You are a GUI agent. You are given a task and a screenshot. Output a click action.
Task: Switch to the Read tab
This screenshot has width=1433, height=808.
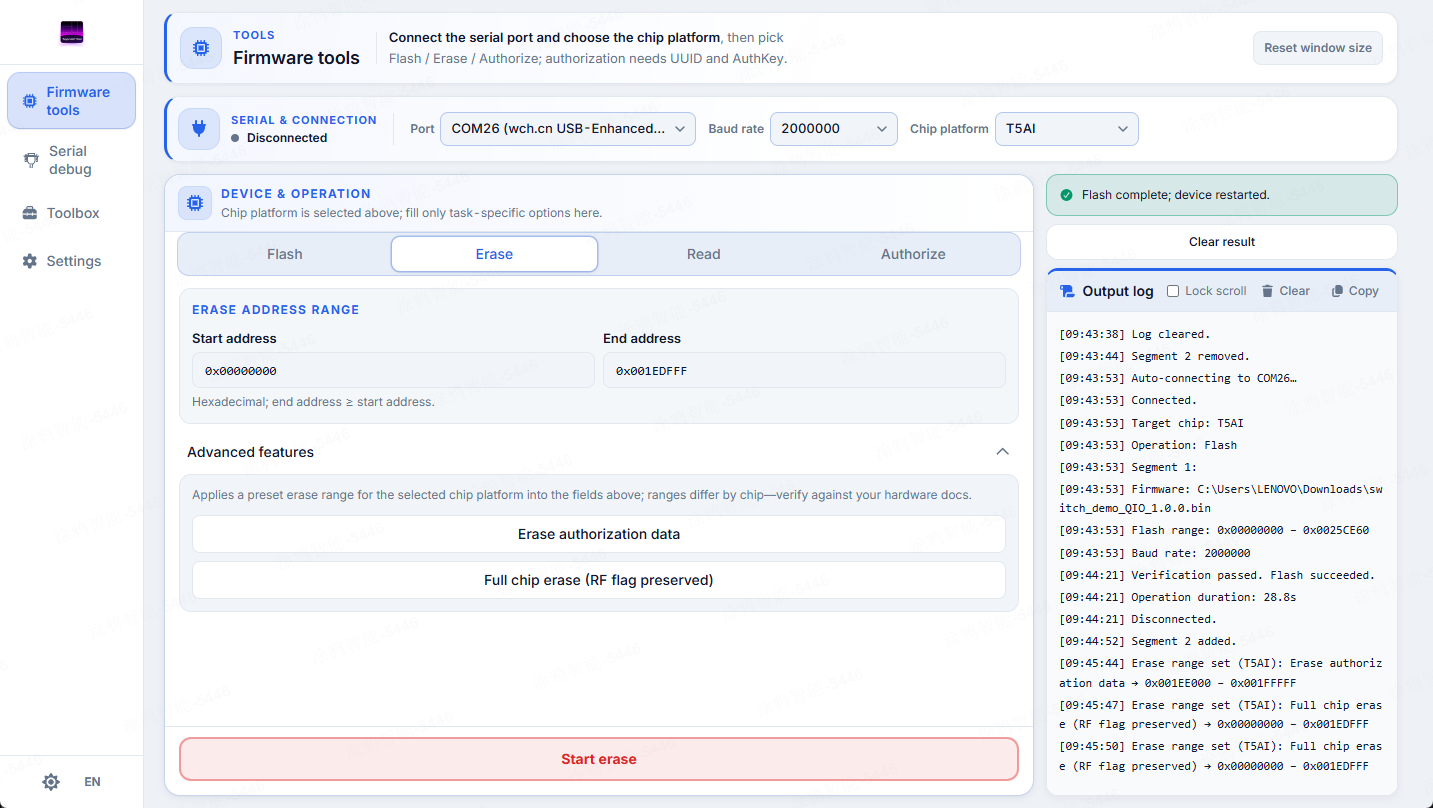tap(704, 254)
